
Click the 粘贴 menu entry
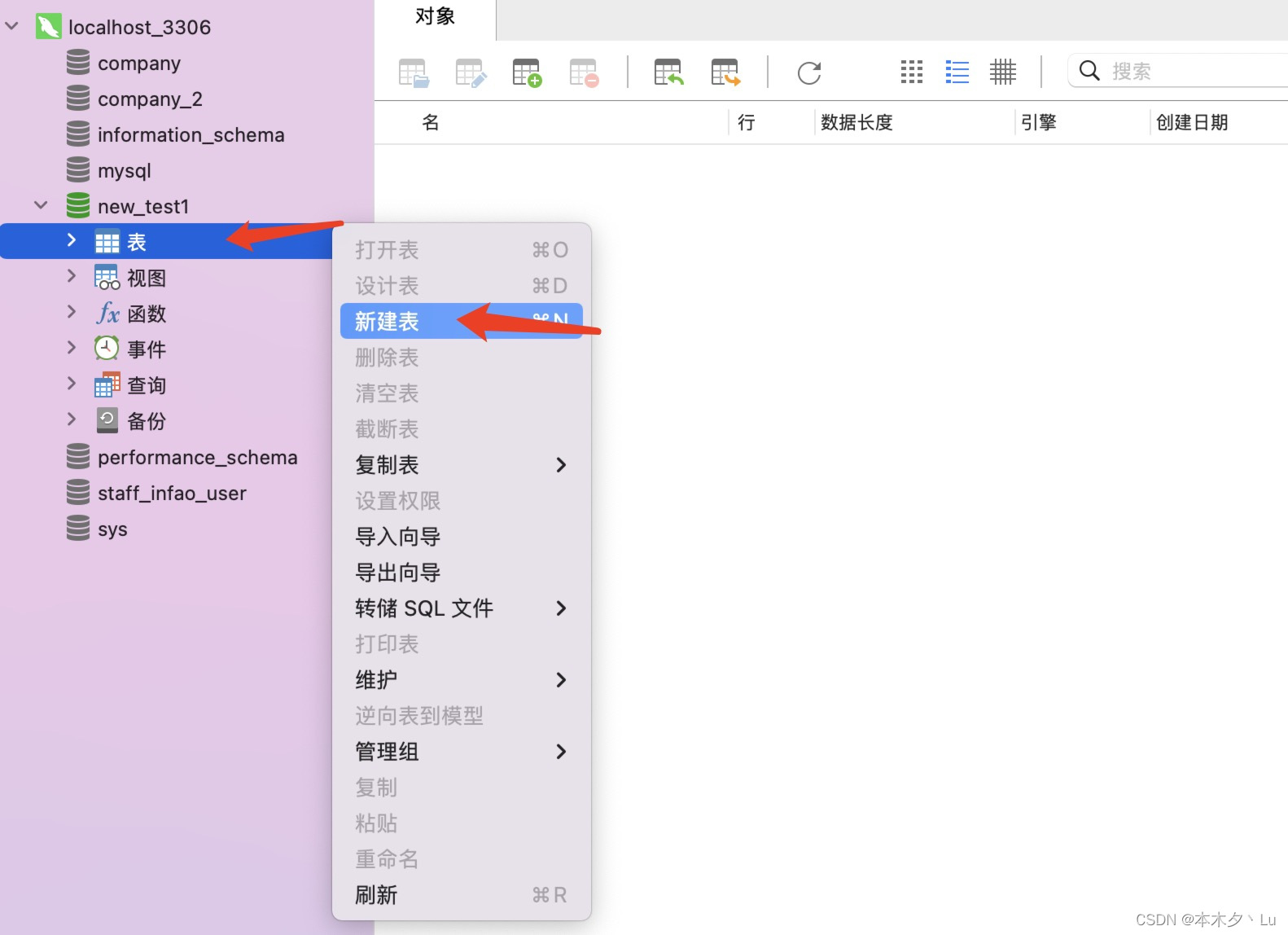[x=462, y=823]
